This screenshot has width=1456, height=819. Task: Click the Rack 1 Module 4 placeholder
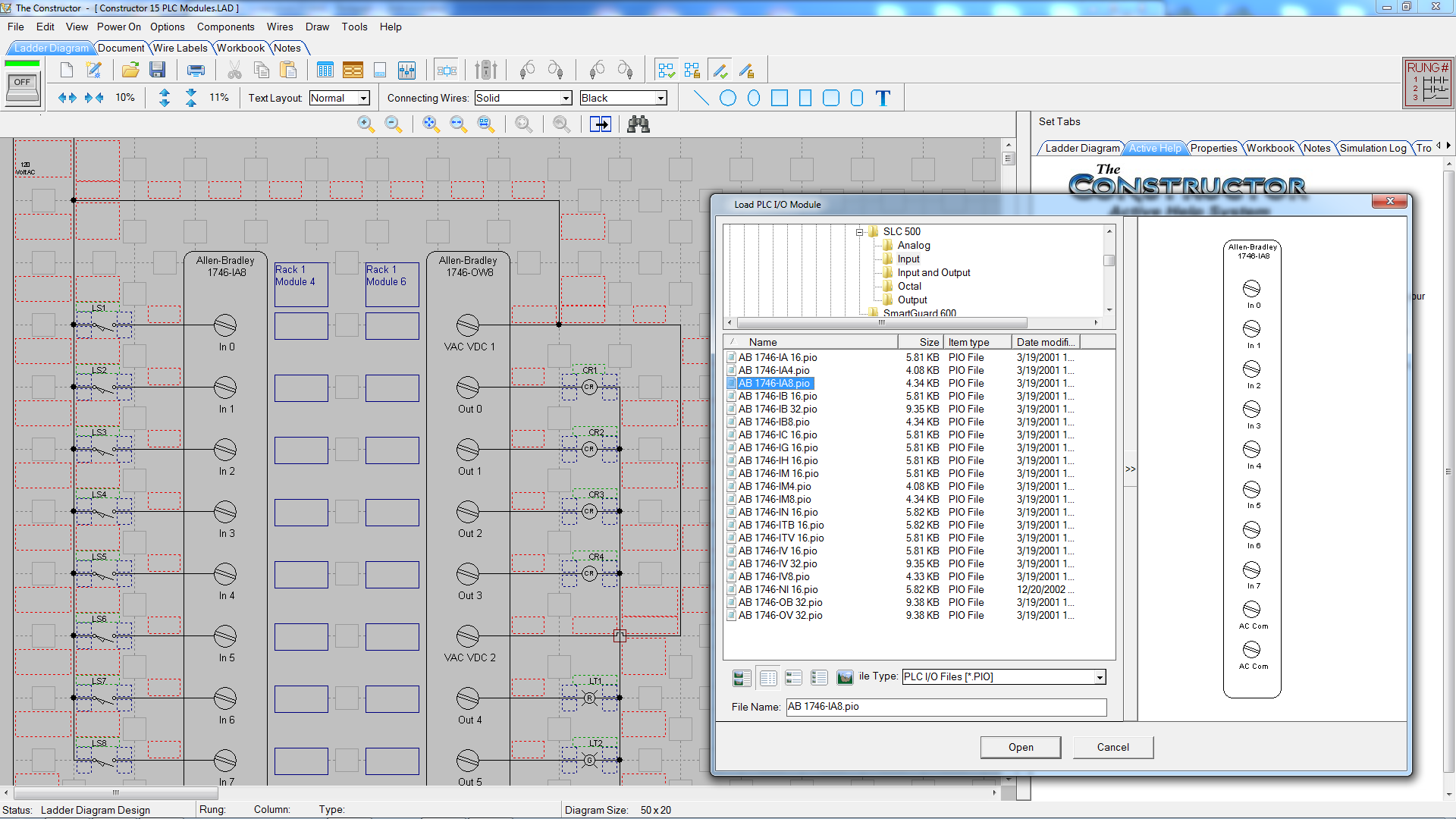point(301,284)
